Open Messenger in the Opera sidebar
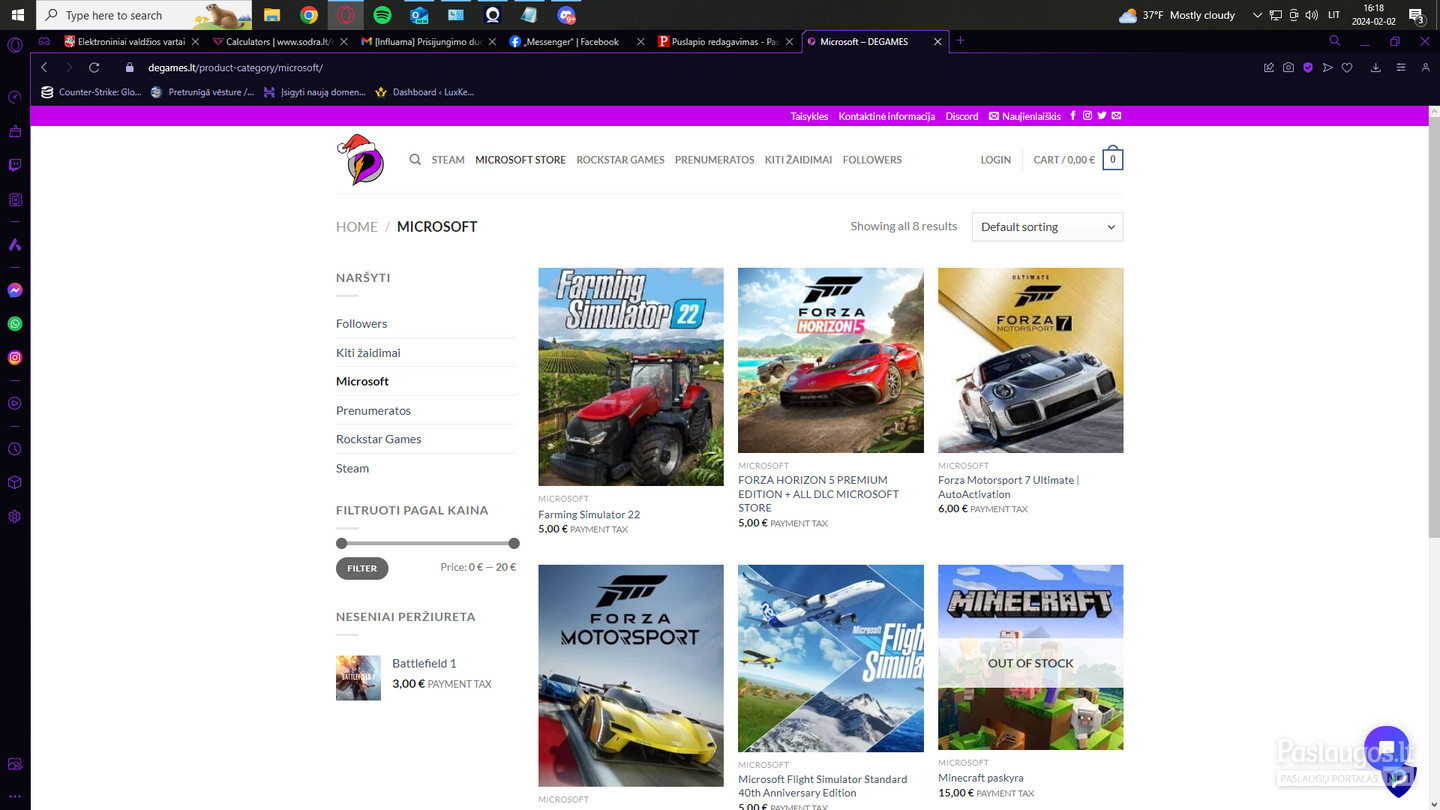 point(14,290)
